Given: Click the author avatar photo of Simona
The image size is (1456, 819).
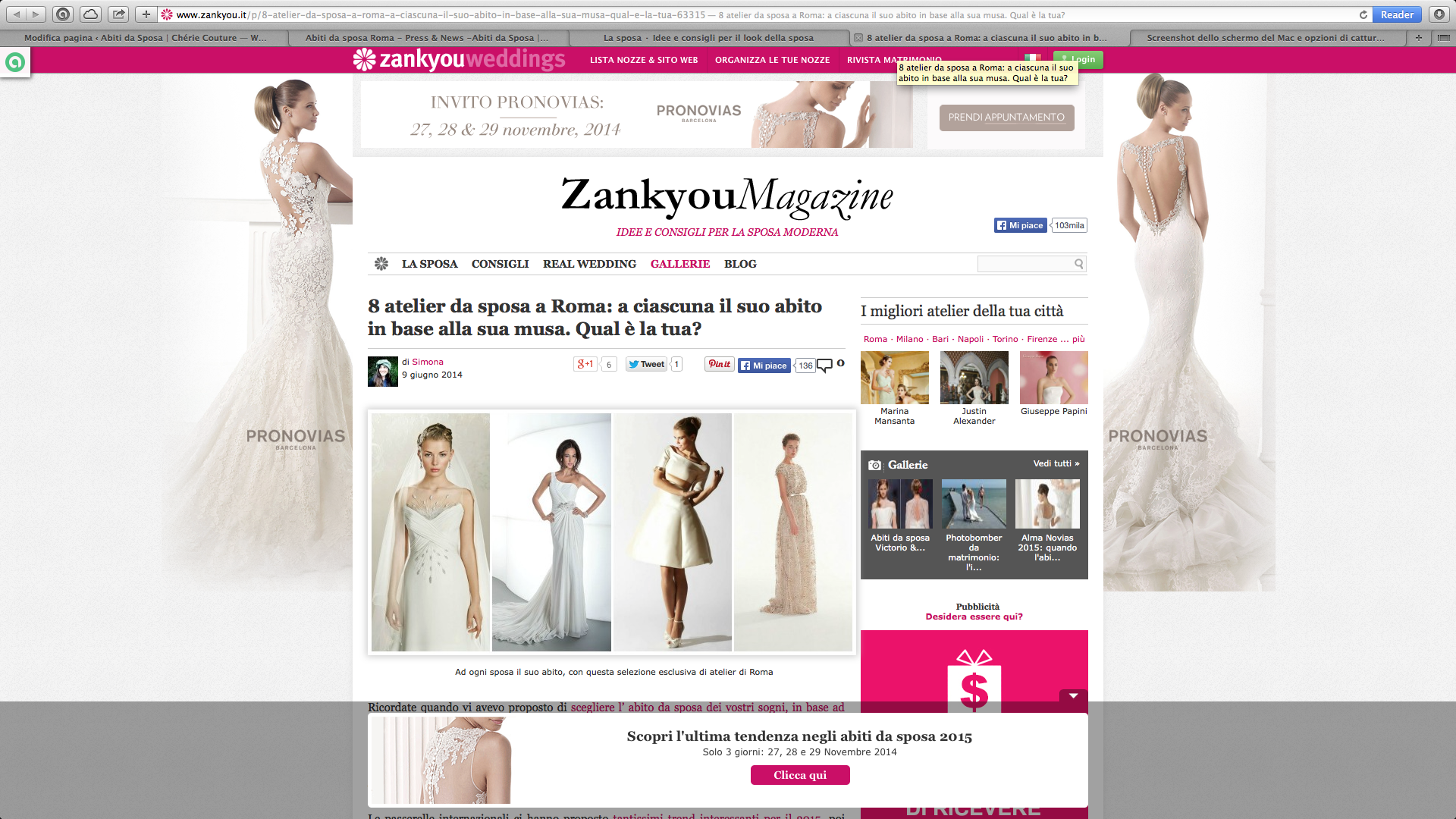Looking at the screenshot, I should [x=383, y=372].
